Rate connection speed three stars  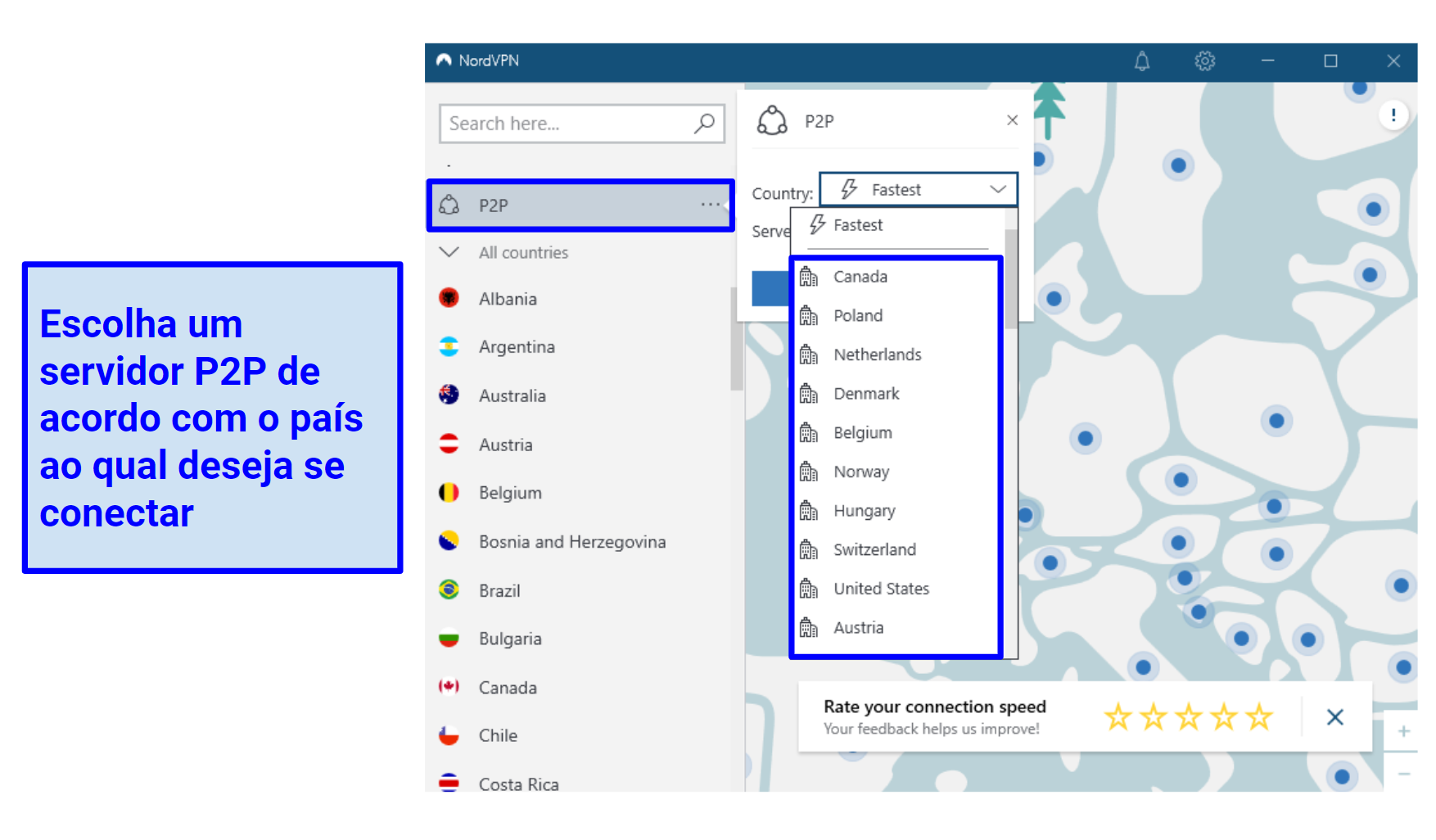(1189, 716)
